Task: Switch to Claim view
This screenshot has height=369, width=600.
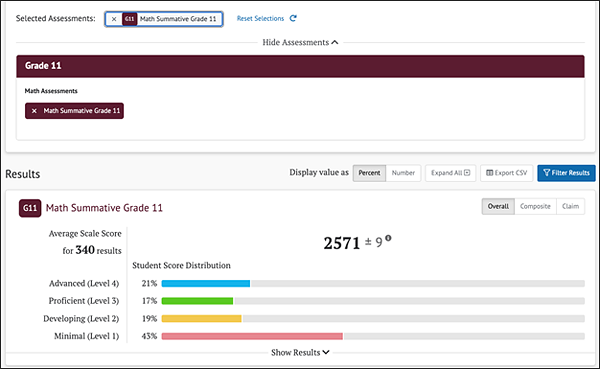Action: tap(570, 206)
